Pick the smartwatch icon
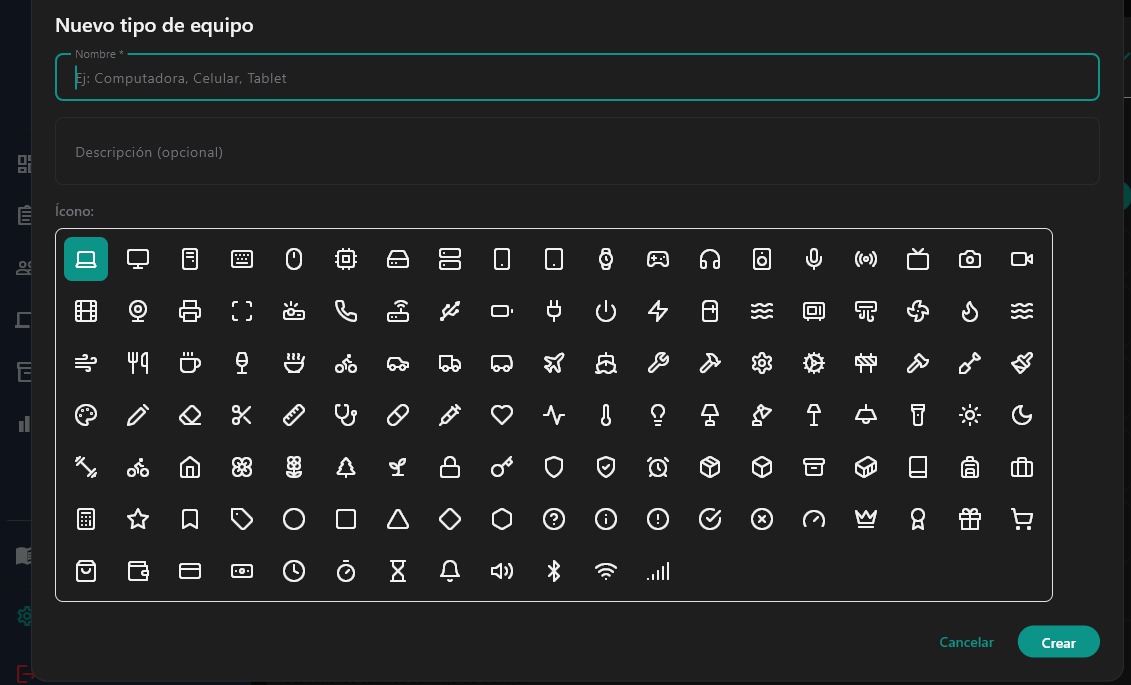1131x685 pixels. coord(606,259)
